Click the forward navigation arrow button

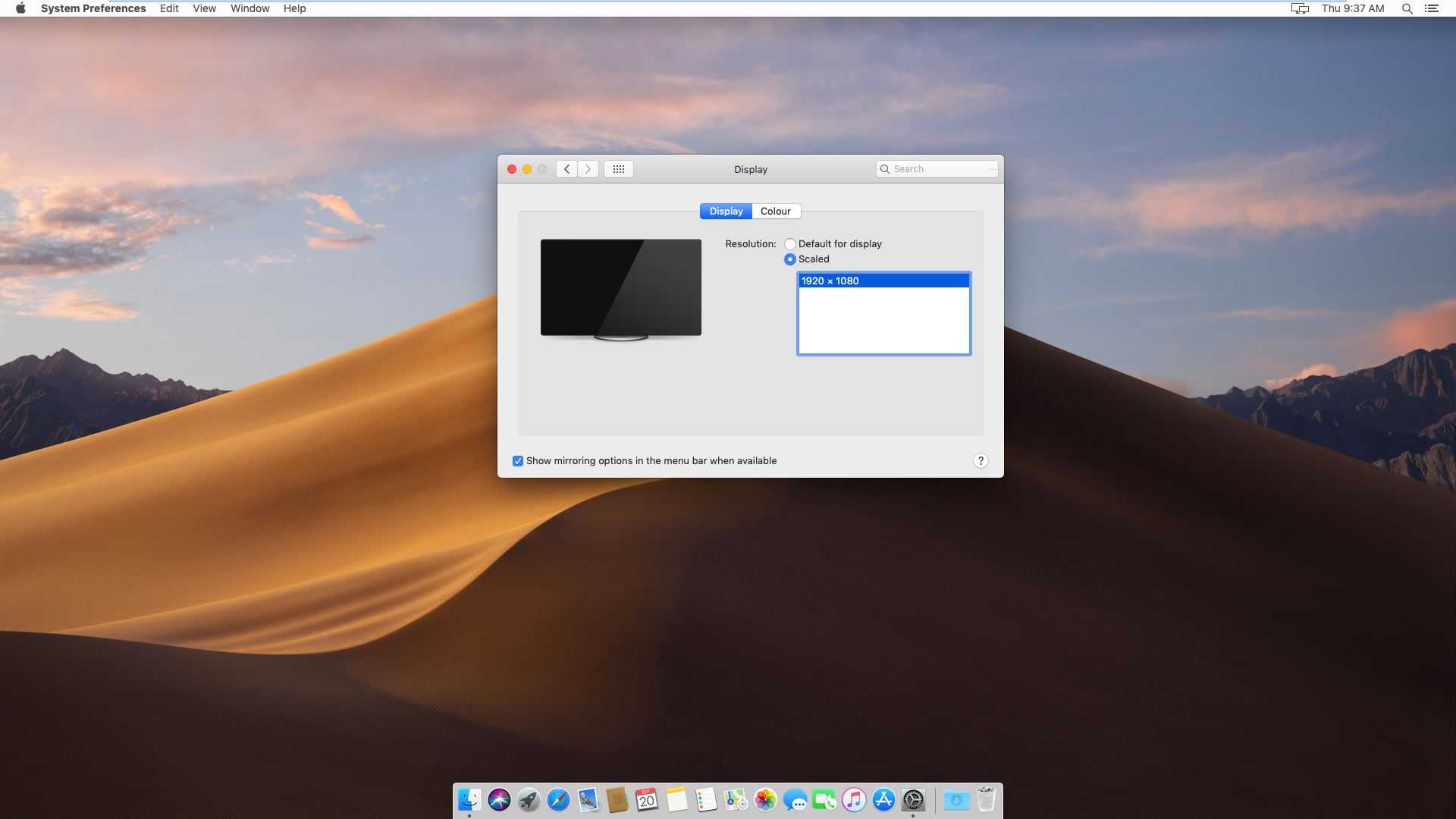tap(587, 168)
